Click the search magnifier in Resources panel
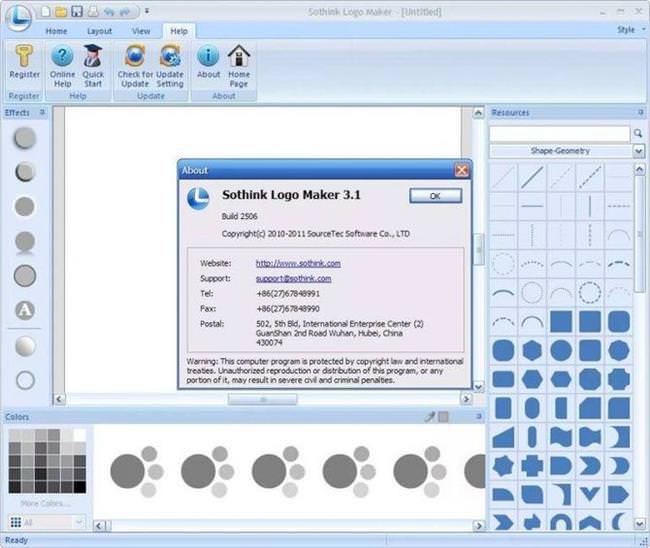The height and width of the screenshot is (548, 650). 638,133
